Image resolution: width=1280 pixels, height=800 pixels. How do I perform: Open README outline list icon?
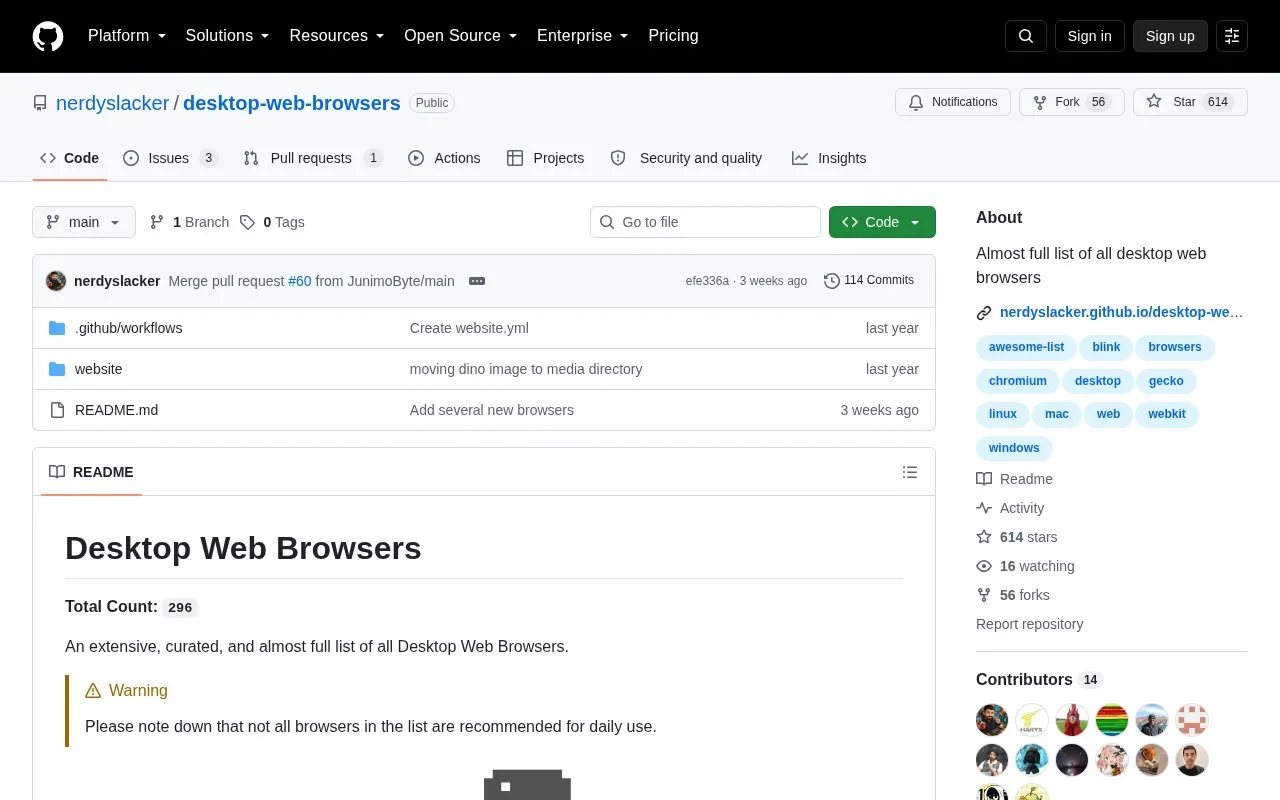click(x=910, y=472)
